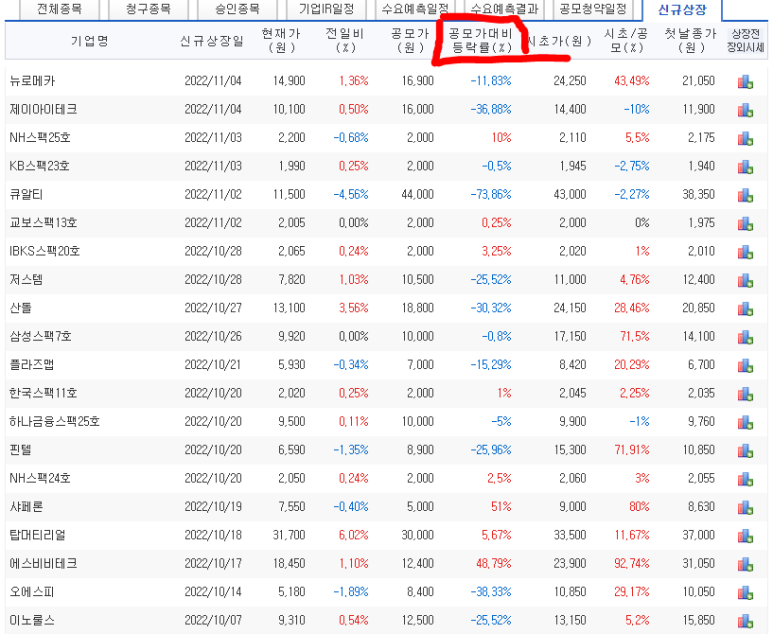This screenshot has width=773, height=634.
Task: Click the -73,86% value in 큐알티 row
Action: (491, 194)
